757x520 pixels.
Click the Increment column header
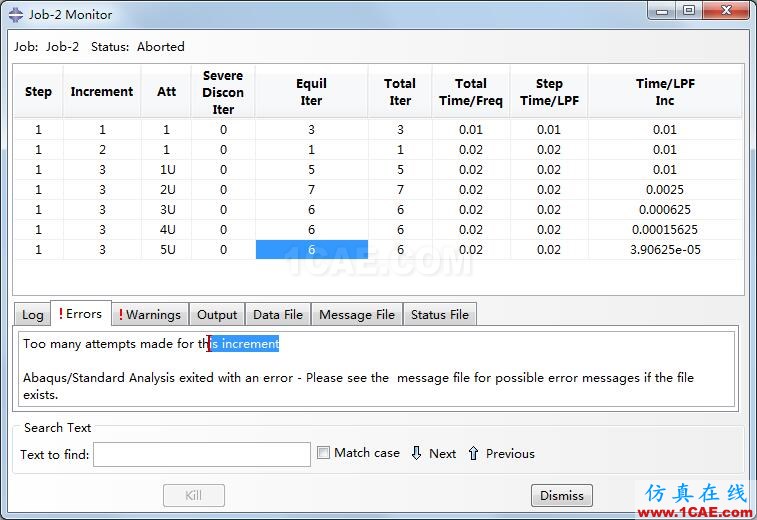(102, 92)
